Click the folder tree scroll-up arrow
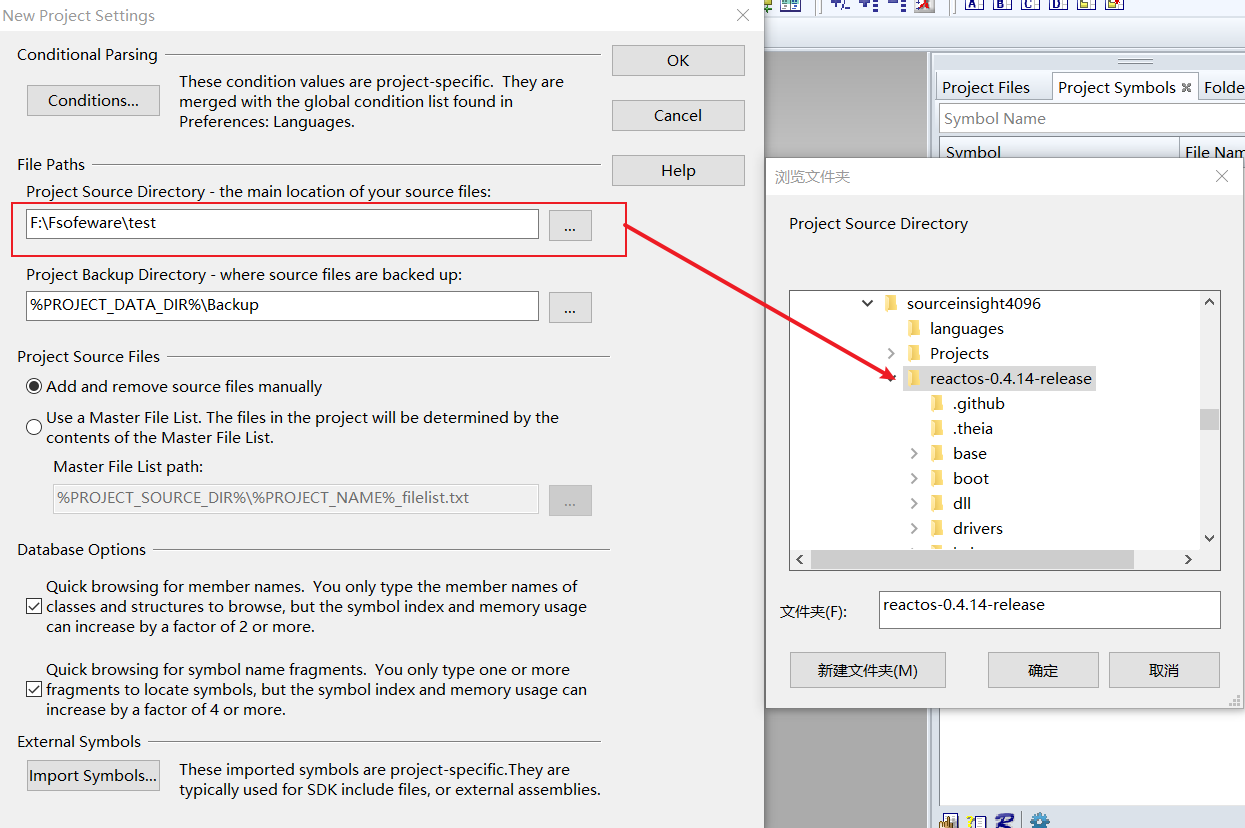The width and height of the screenshot is (1245, 828). point(1210,301)
